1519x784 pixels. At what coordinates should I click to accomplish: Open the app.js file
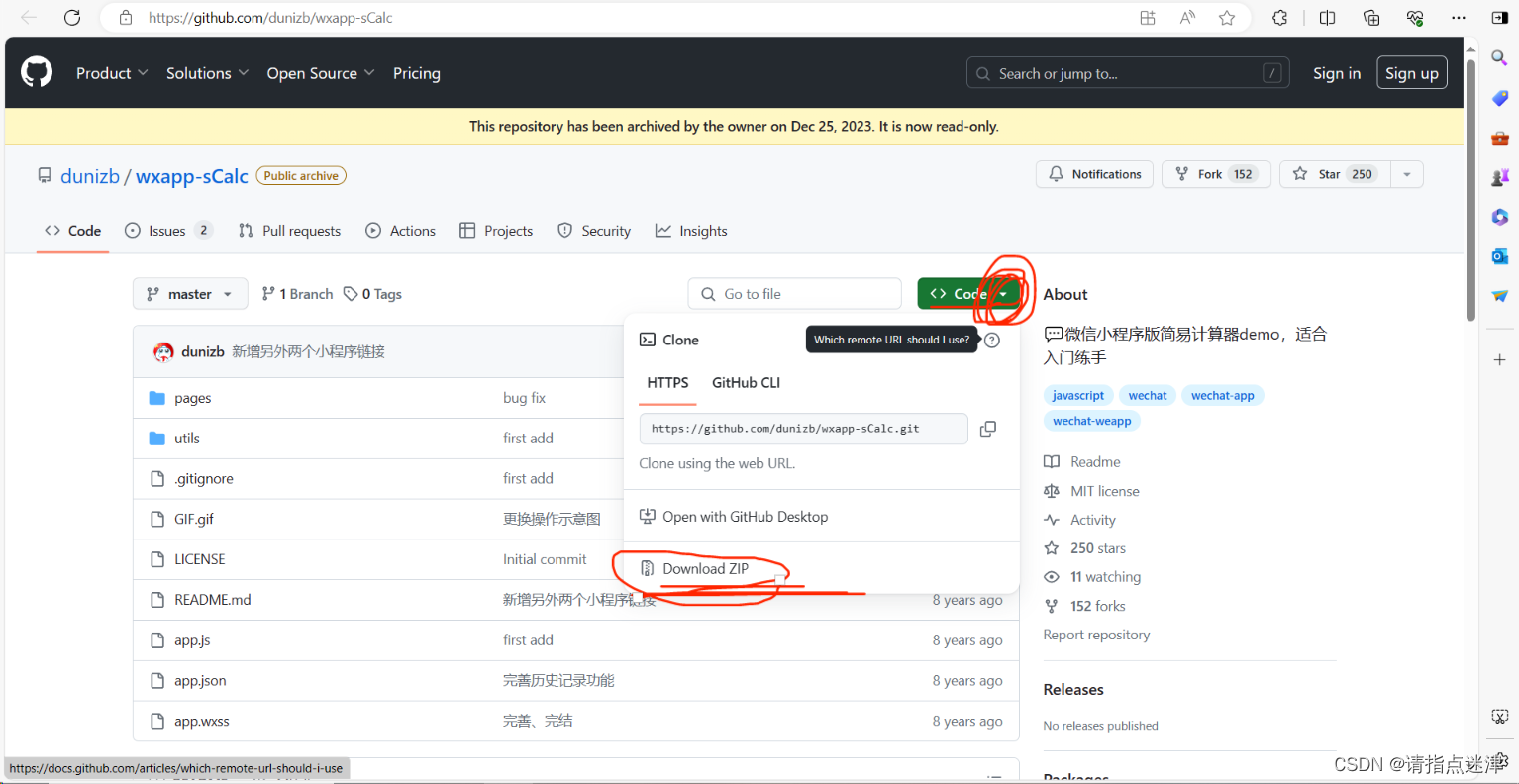[192, 640]
